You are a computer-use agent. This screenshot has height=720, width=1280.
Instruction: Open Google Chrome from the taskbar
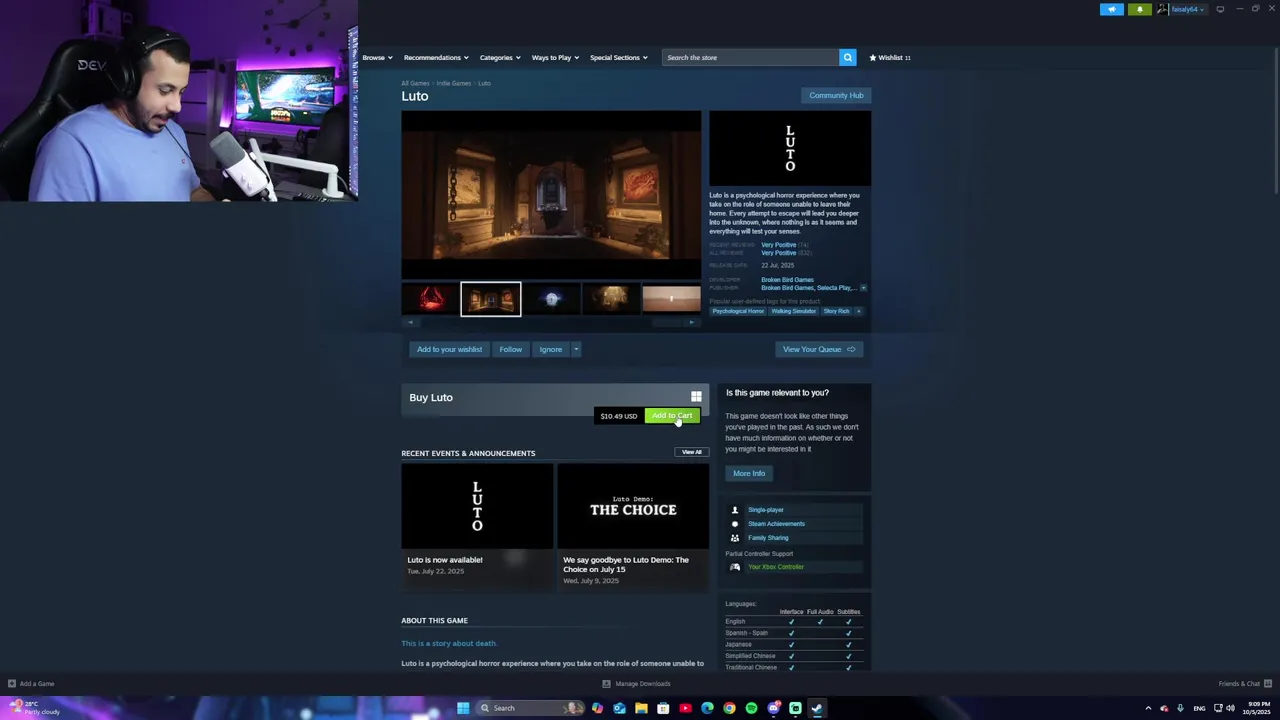pyautogui.click(x=729, y=708)
